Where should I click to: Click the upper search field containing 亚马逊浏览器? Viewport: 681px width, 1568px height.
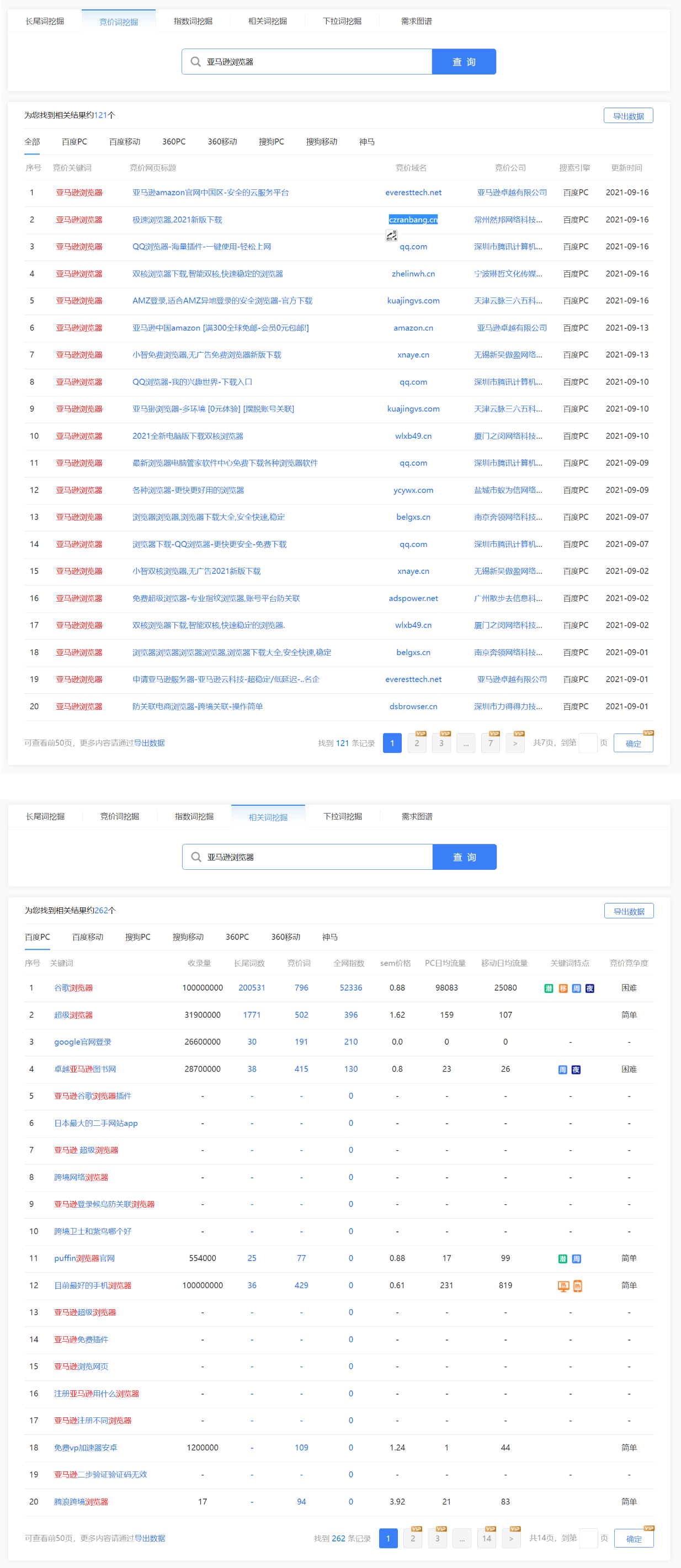pyautogui.click(x=307, y=61)
